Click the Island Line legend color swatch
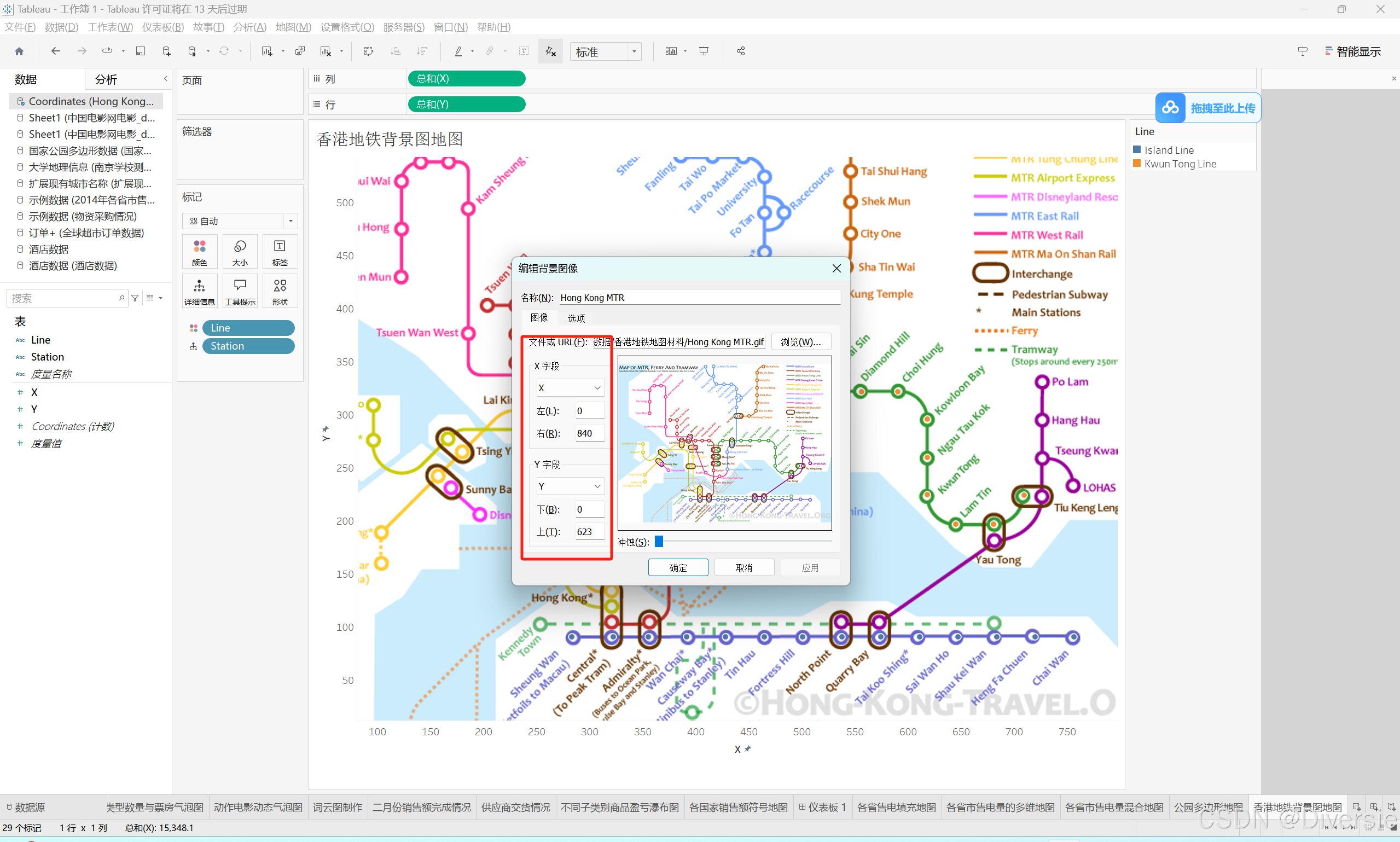Screen dimensions: 1400x842 (x=1137, y=150)
